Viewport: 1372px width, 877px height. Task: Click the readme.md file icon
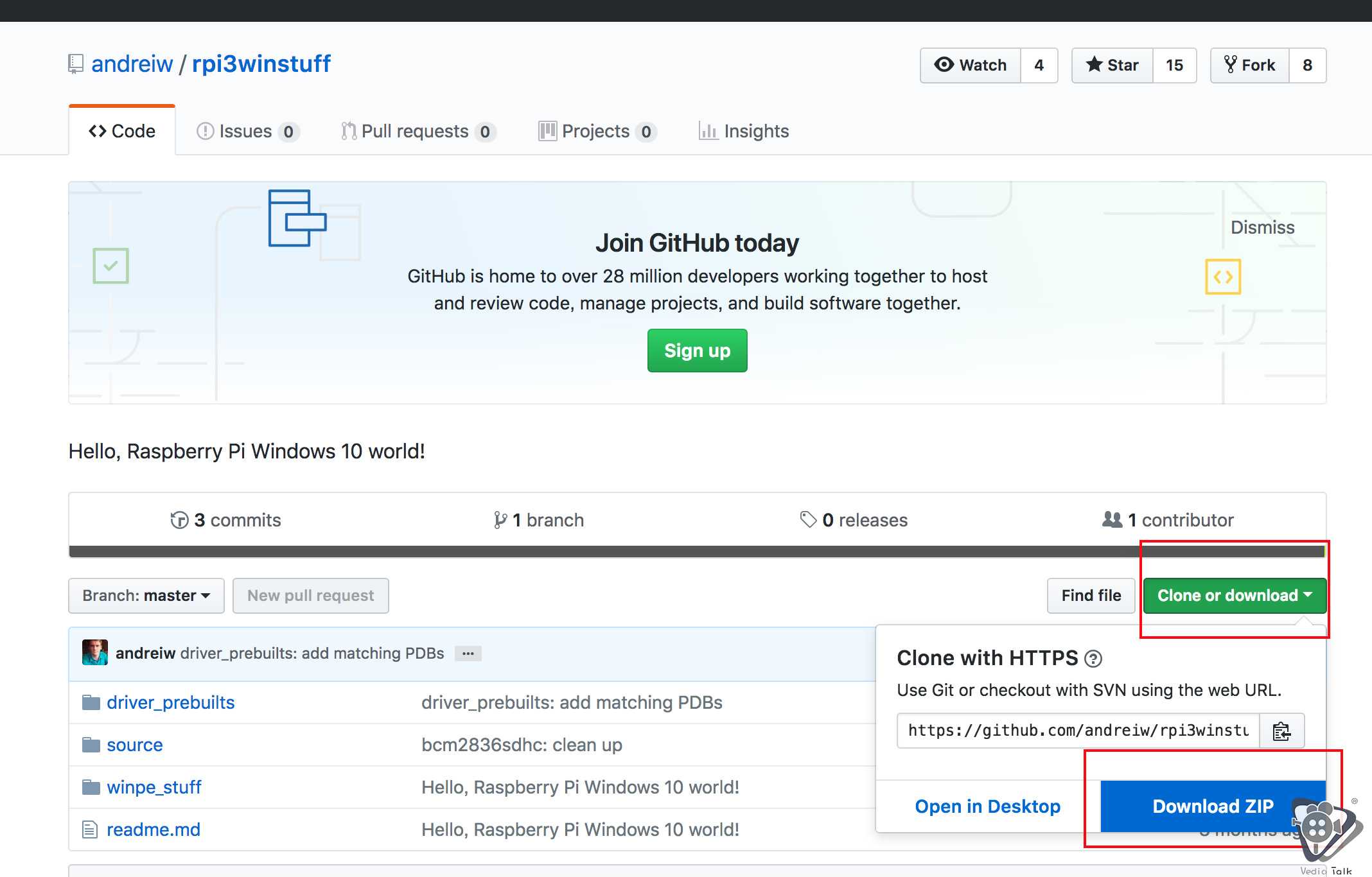[x=90, y=829]
